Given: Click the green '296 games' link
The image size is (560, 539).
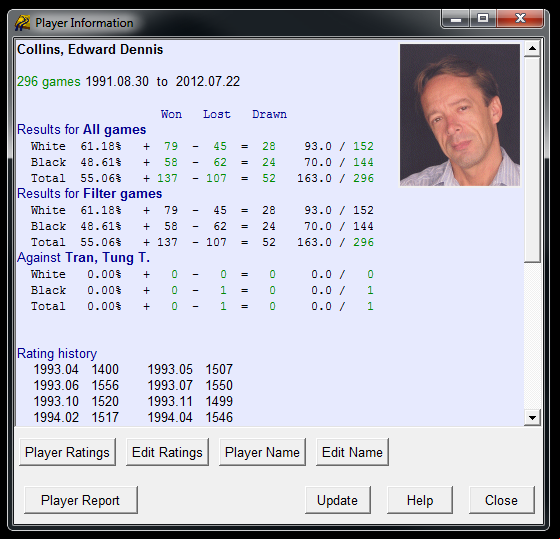Looking at the screenshot, I should pos(49,81).
